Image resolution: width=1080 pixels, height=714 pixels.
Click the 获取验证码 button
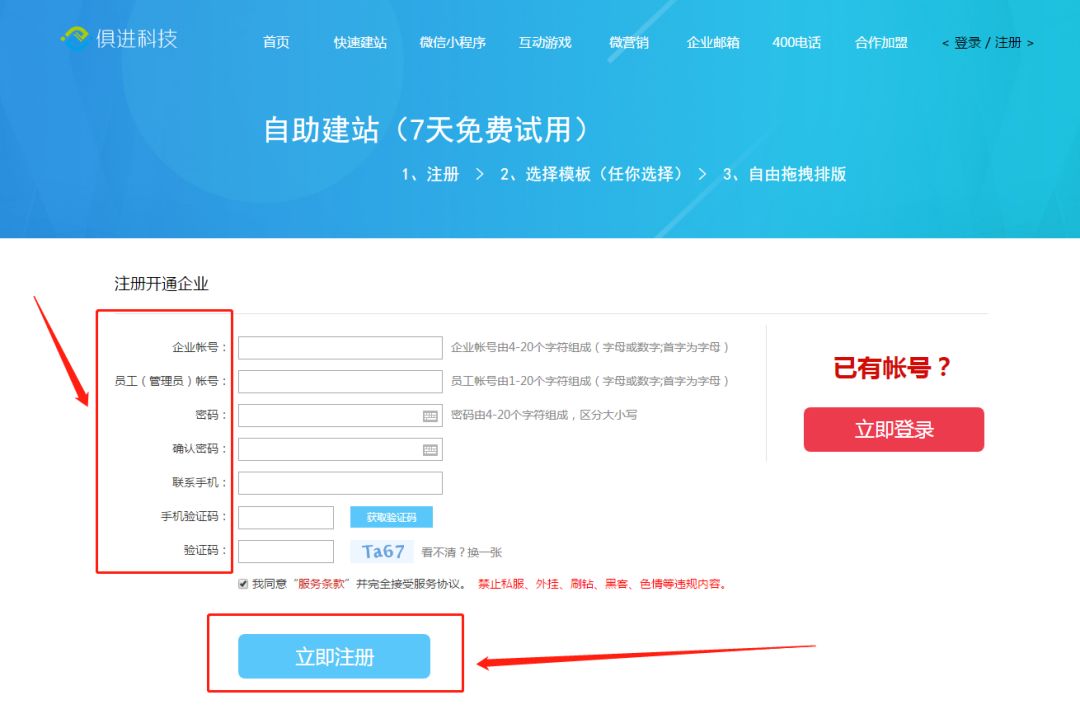tap(391, 517)
